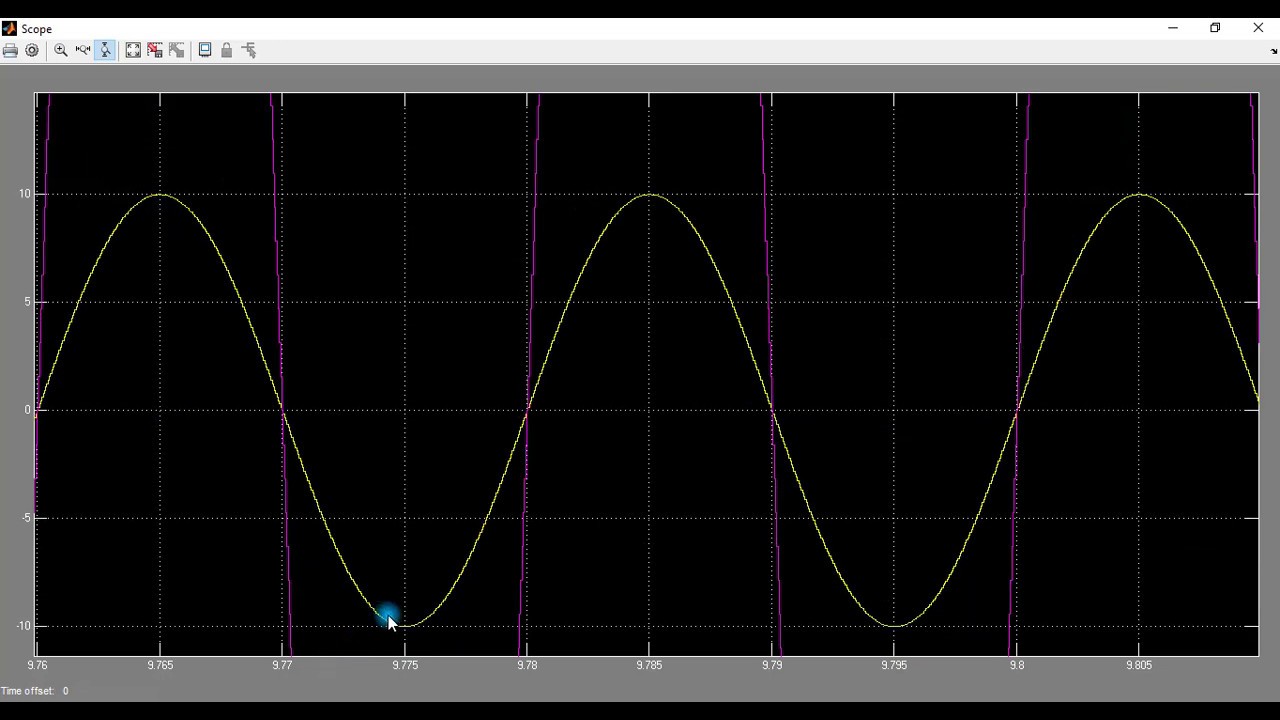1280x720 pixels.
Task: Click y-axis label 10
Action: click(x=24, y=194)
